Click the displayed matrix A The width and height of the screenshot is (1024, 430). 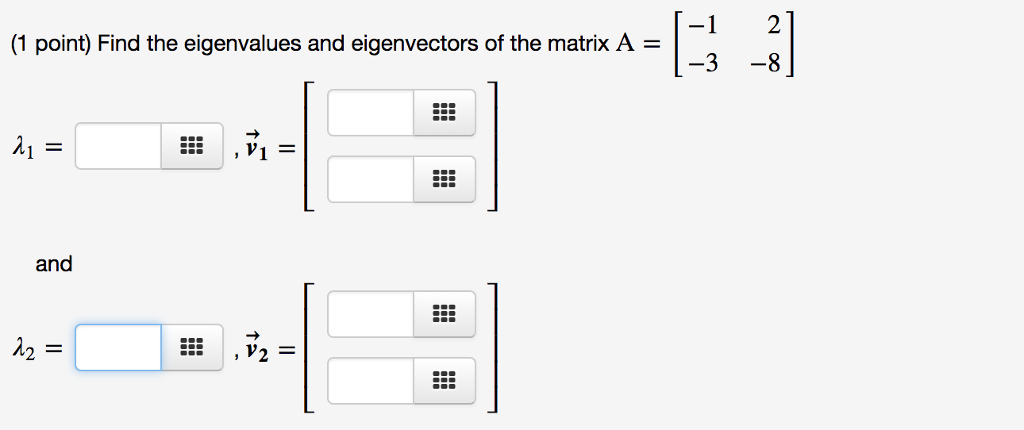pos(734,45)
